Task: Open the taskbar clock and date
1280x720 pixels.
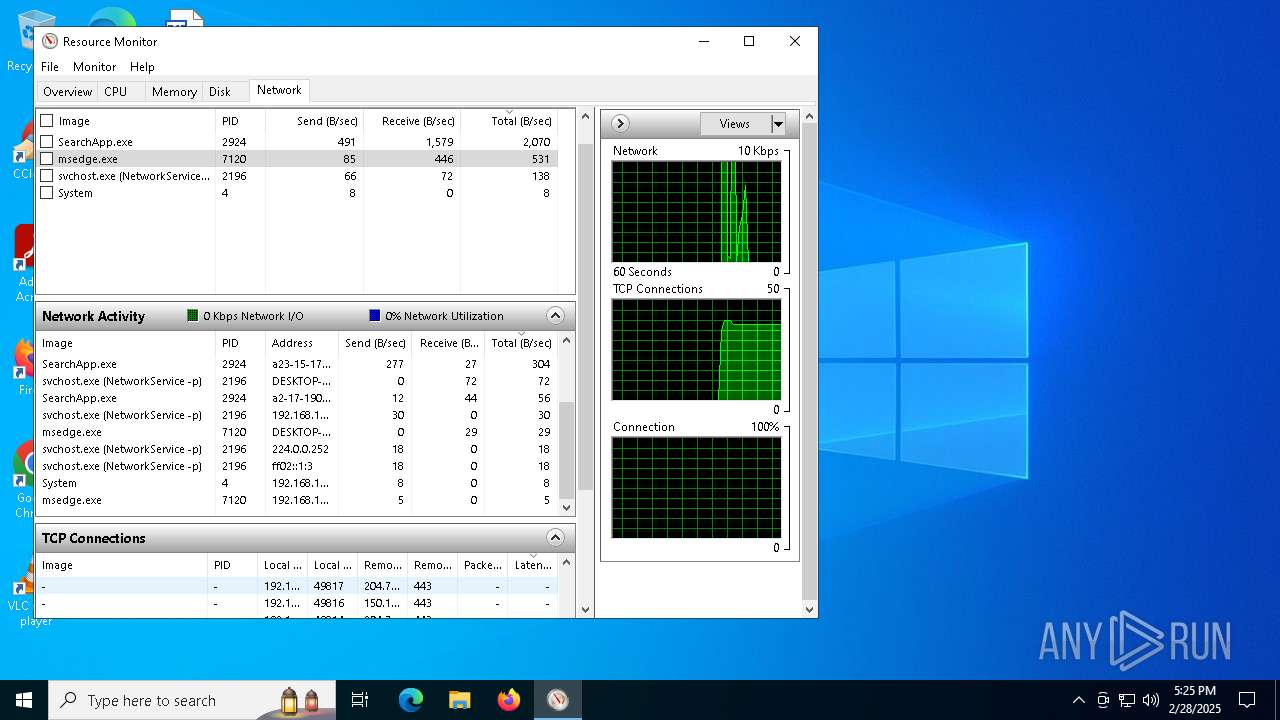Action: click(1196, 700)
